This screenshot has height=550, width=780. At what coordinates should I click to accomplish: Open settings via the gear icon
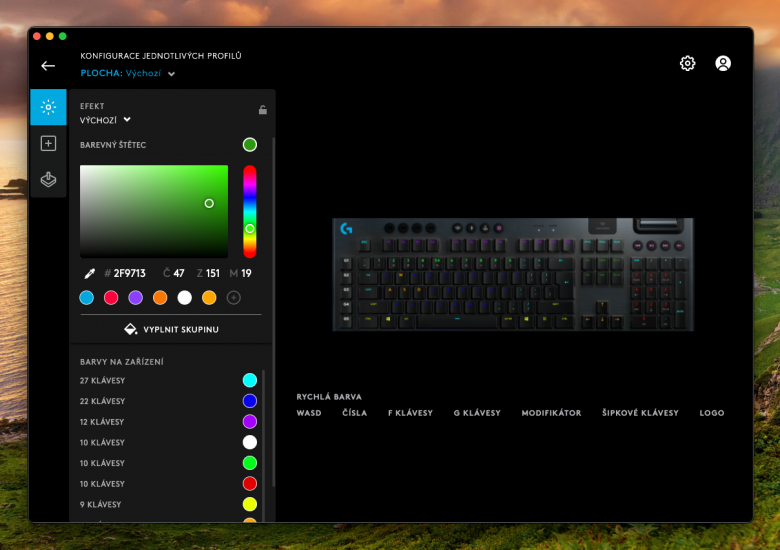tap(687, 63)
